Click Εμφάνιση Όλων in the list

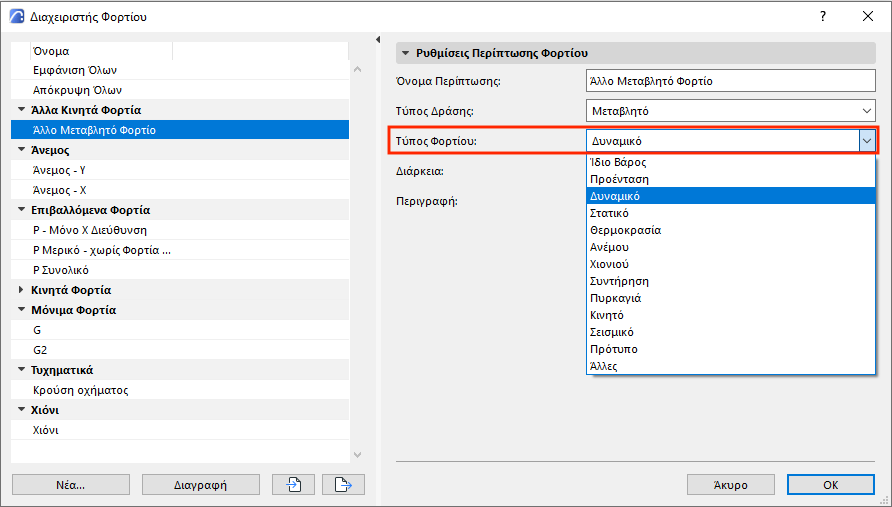[76, 70]
